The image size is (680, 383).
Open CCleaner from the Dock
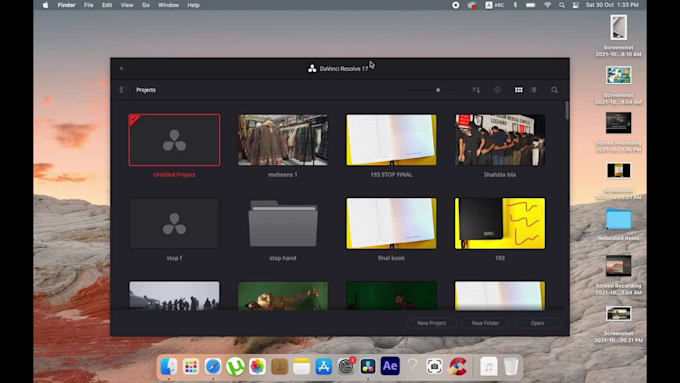(x=457, y=367)
